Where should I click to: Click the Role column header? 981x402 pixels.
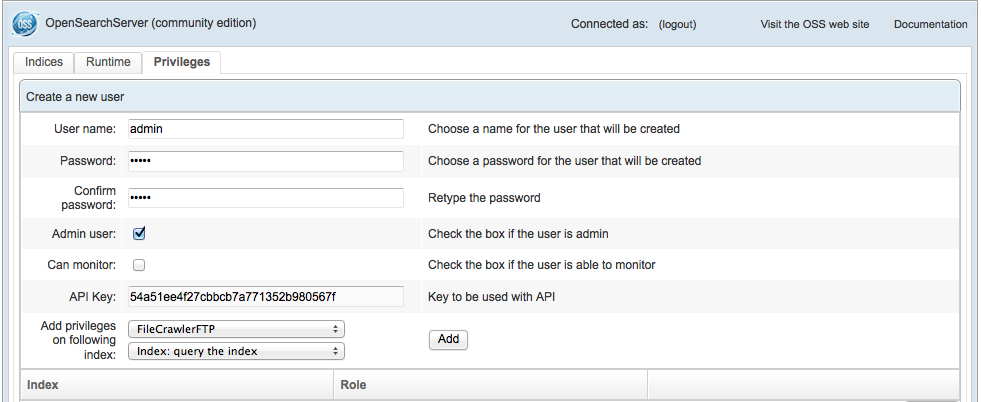tap(354, 384)
